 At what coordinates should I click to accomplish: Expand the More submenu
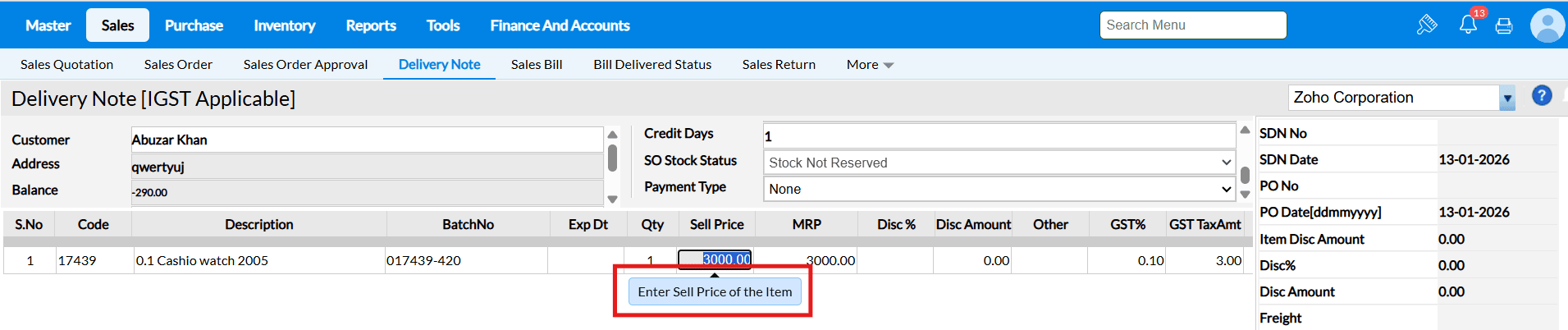(870, 64)
